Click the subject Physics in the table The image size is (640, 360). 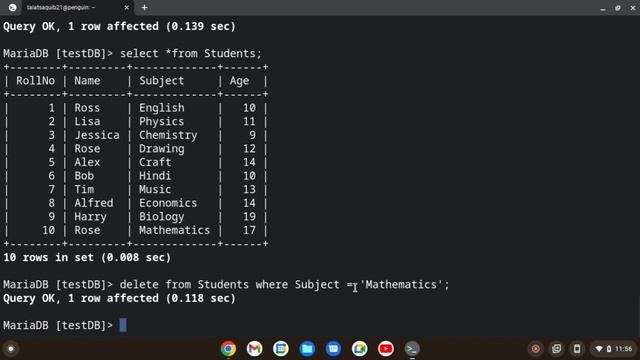(162, 122)
